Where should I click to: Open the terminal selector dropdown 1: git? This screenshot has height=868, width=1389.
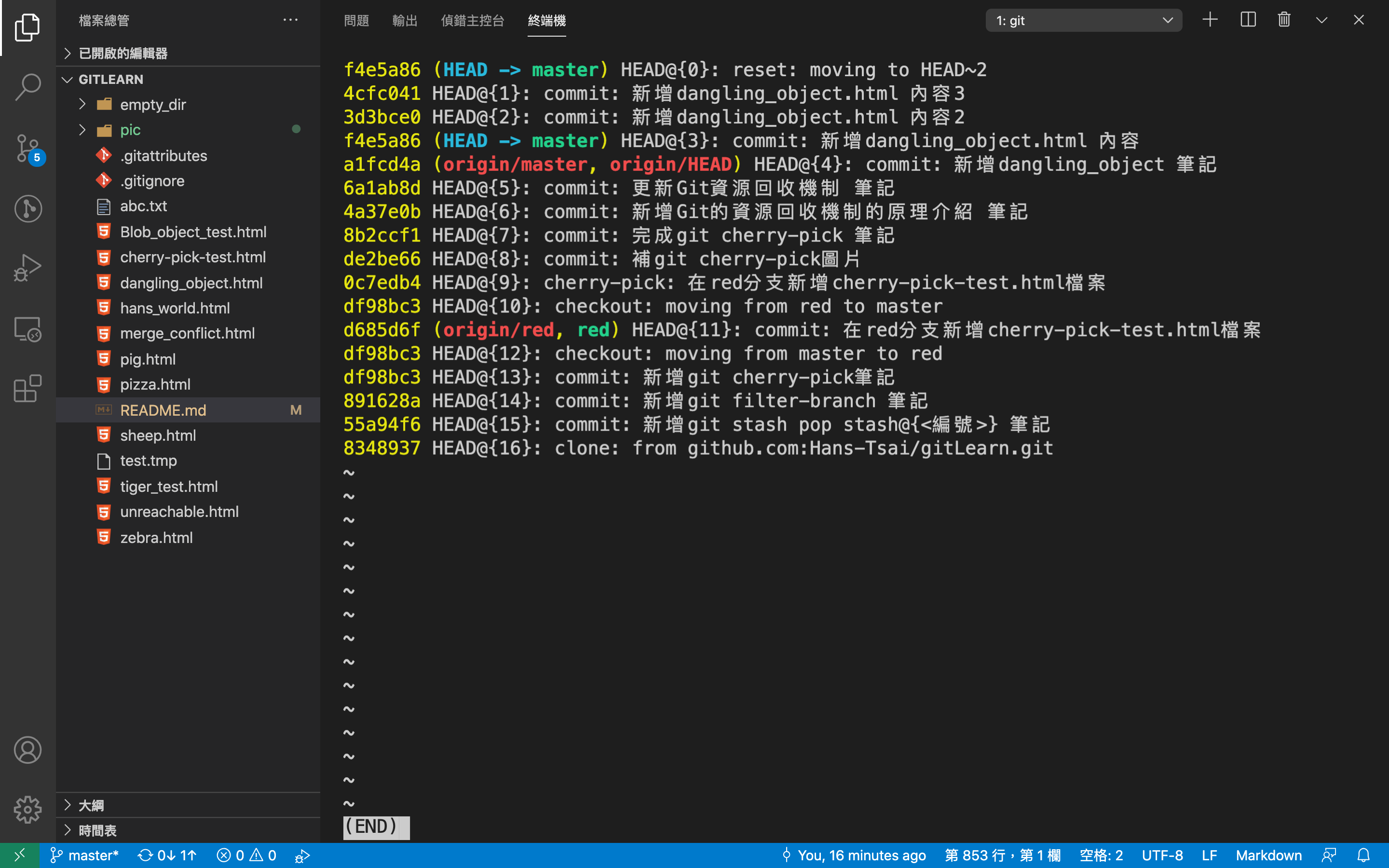click(x=1084, y=20)
